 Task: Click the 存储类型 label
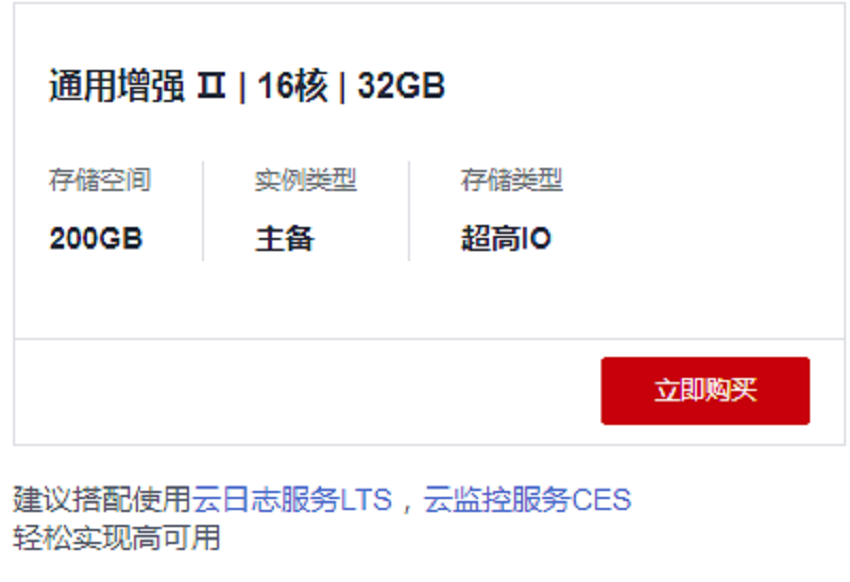point(512,180)
